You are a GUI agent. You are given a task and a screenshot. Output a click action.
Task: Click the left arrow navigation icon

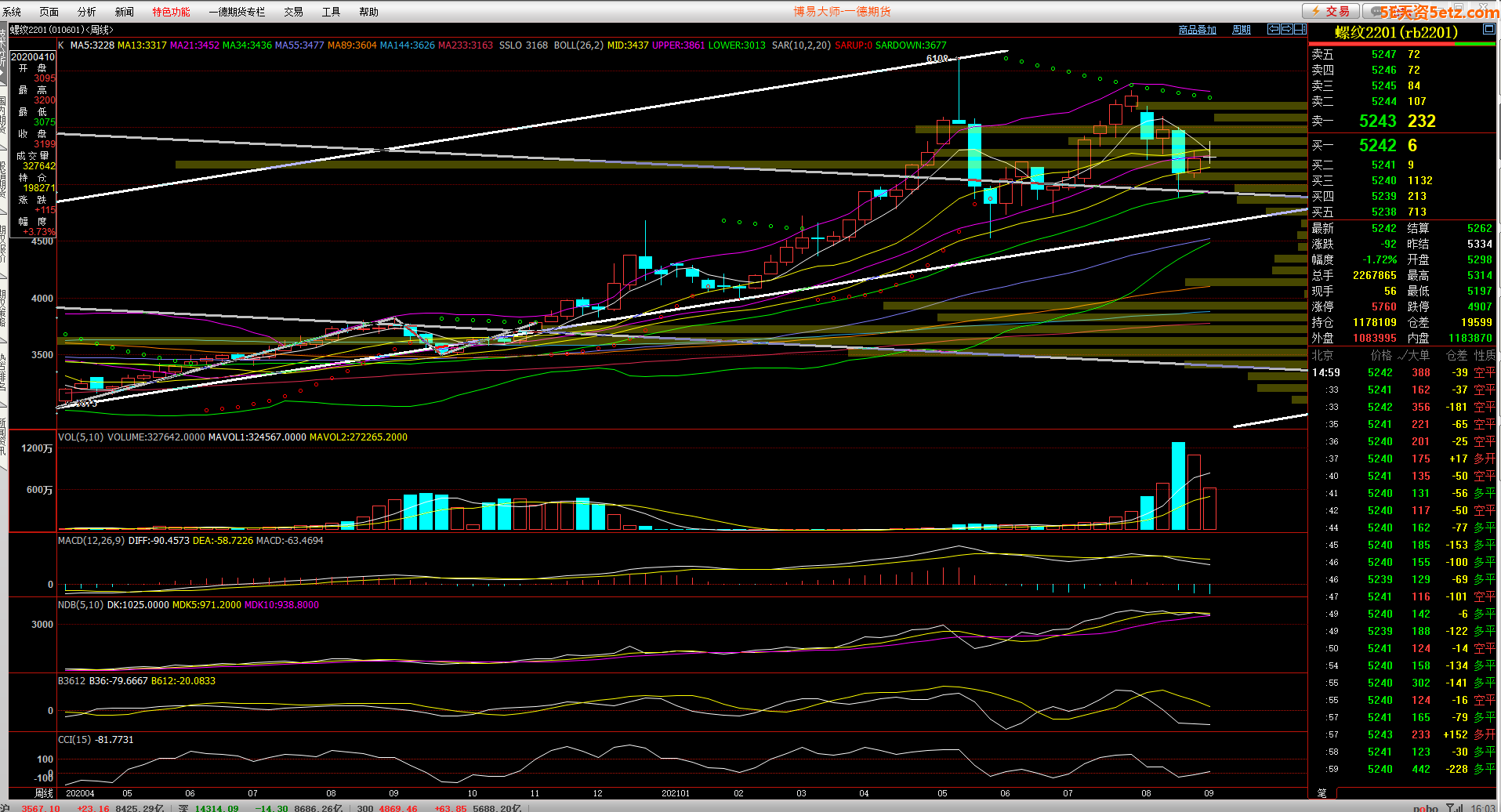click(x=1274, y=29)
